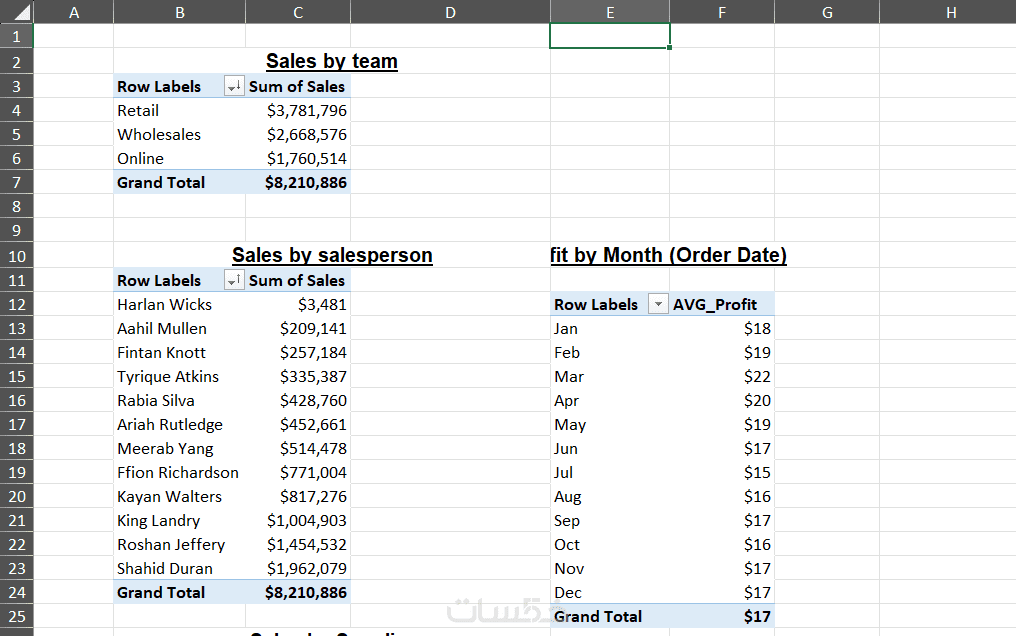Click the Sales by team title cell
The image size is (1016, 636).
pyautogui.click(x=331, y=62)
